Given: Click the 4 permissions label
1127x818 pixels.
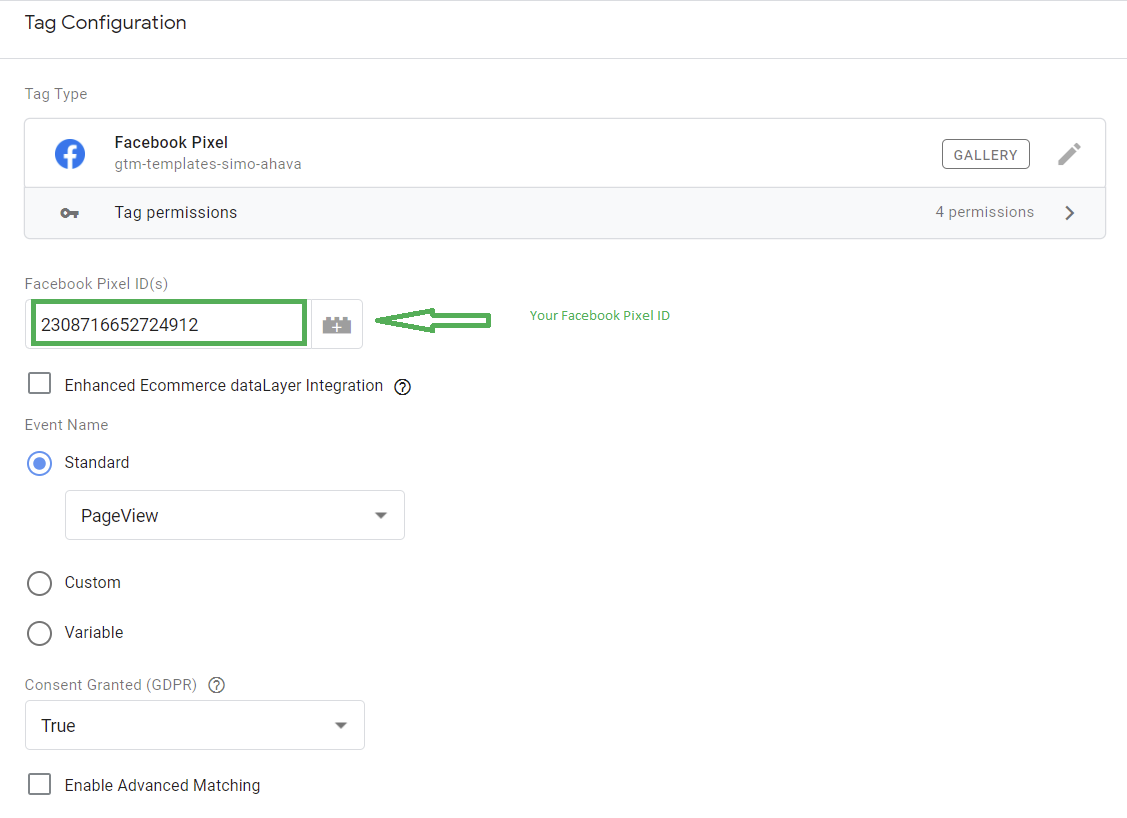Looking at the screenshot, I should click(x=984, y=212).
